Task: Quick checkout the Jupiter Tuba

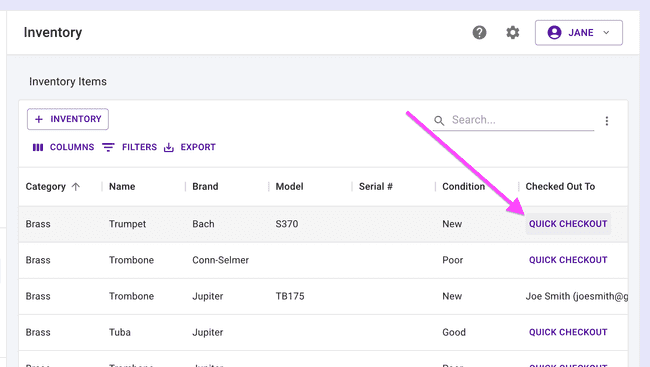Action: pyautogui.click(x=568, y=332)
